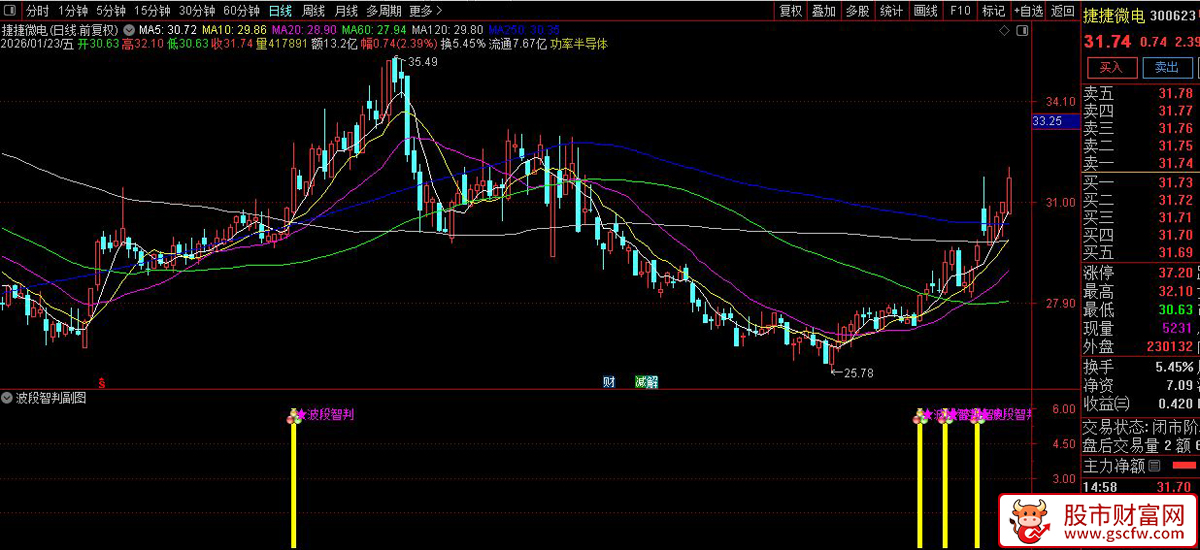This screenshot has width=1200, height=550.
Task: Click the 最高 value 32.10
Action: [1175, 291]
